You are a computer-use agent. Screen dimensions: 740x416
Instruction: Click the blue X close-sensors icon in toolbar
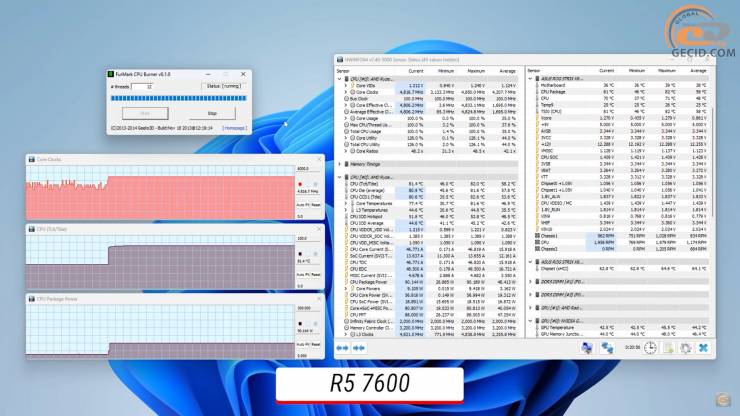point(703,348)
